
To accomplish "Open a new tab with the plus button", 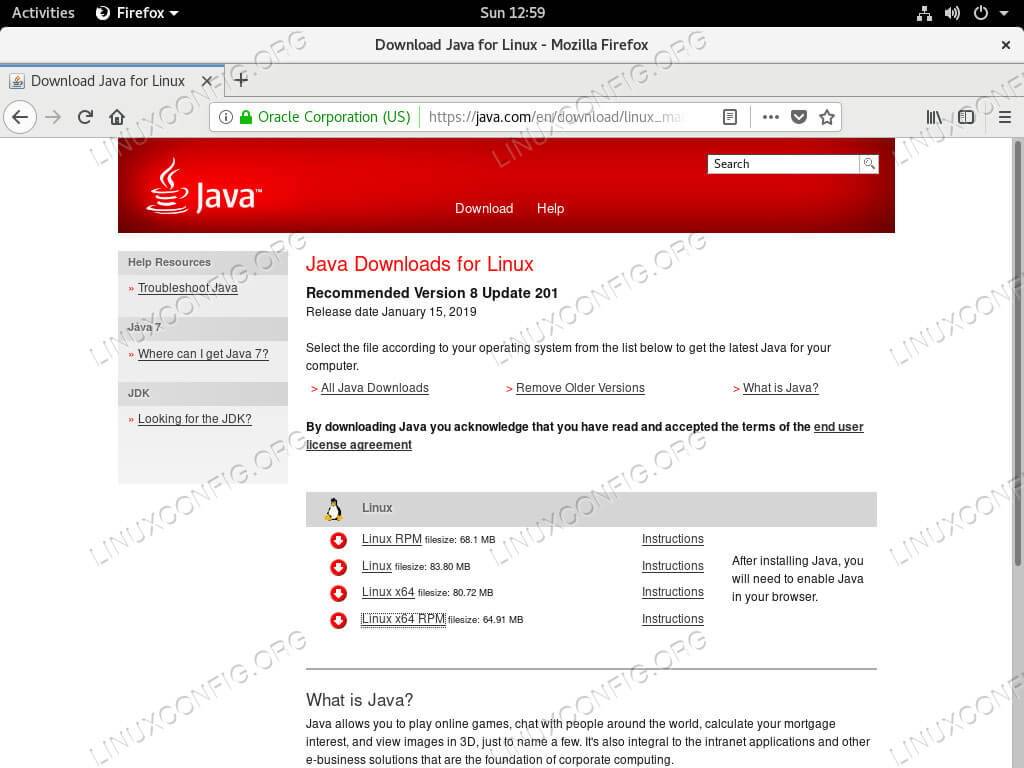I will pyautogui.click(x=241, y=80).
